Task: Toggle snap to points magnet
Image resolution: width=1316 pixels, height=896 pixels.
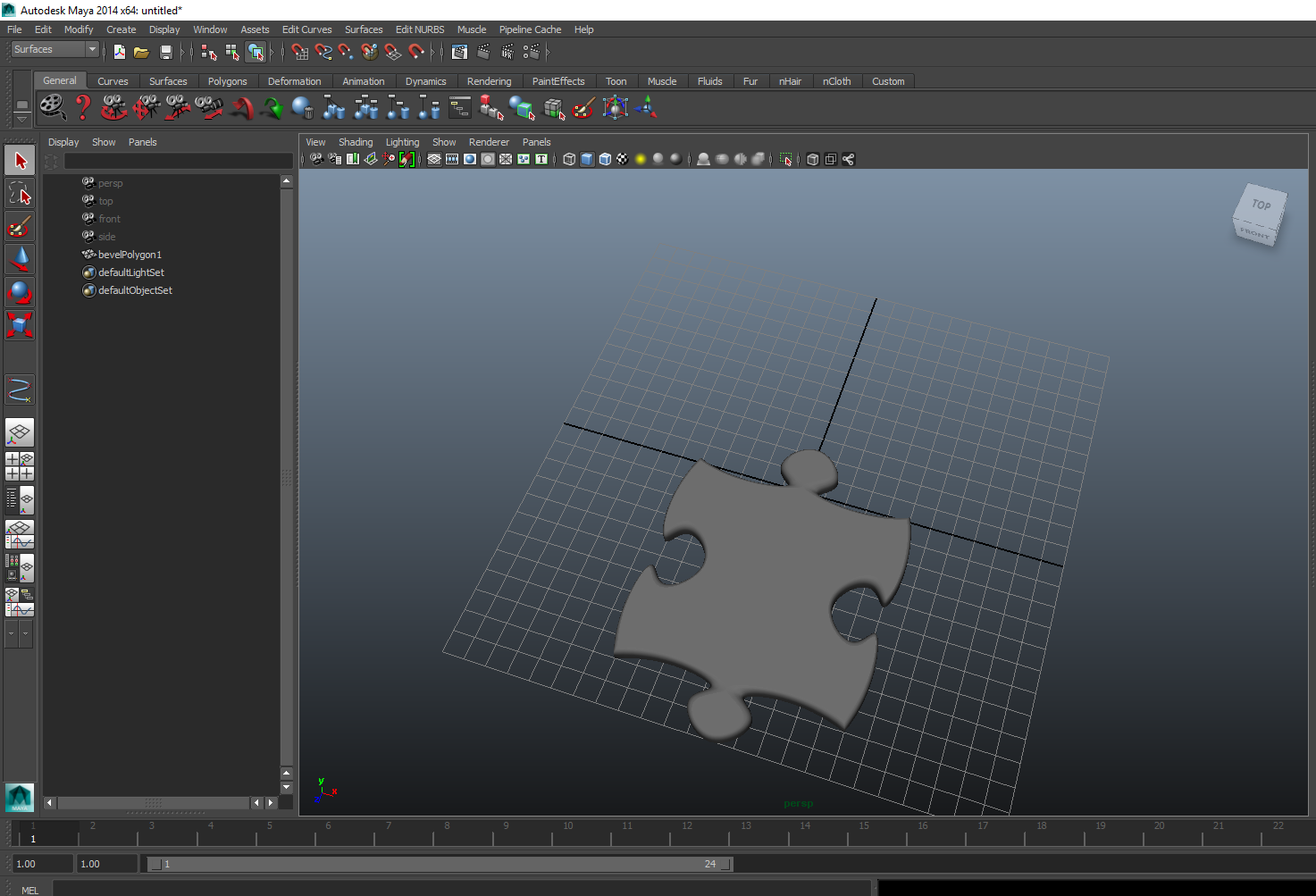Action: pos(347,52)
